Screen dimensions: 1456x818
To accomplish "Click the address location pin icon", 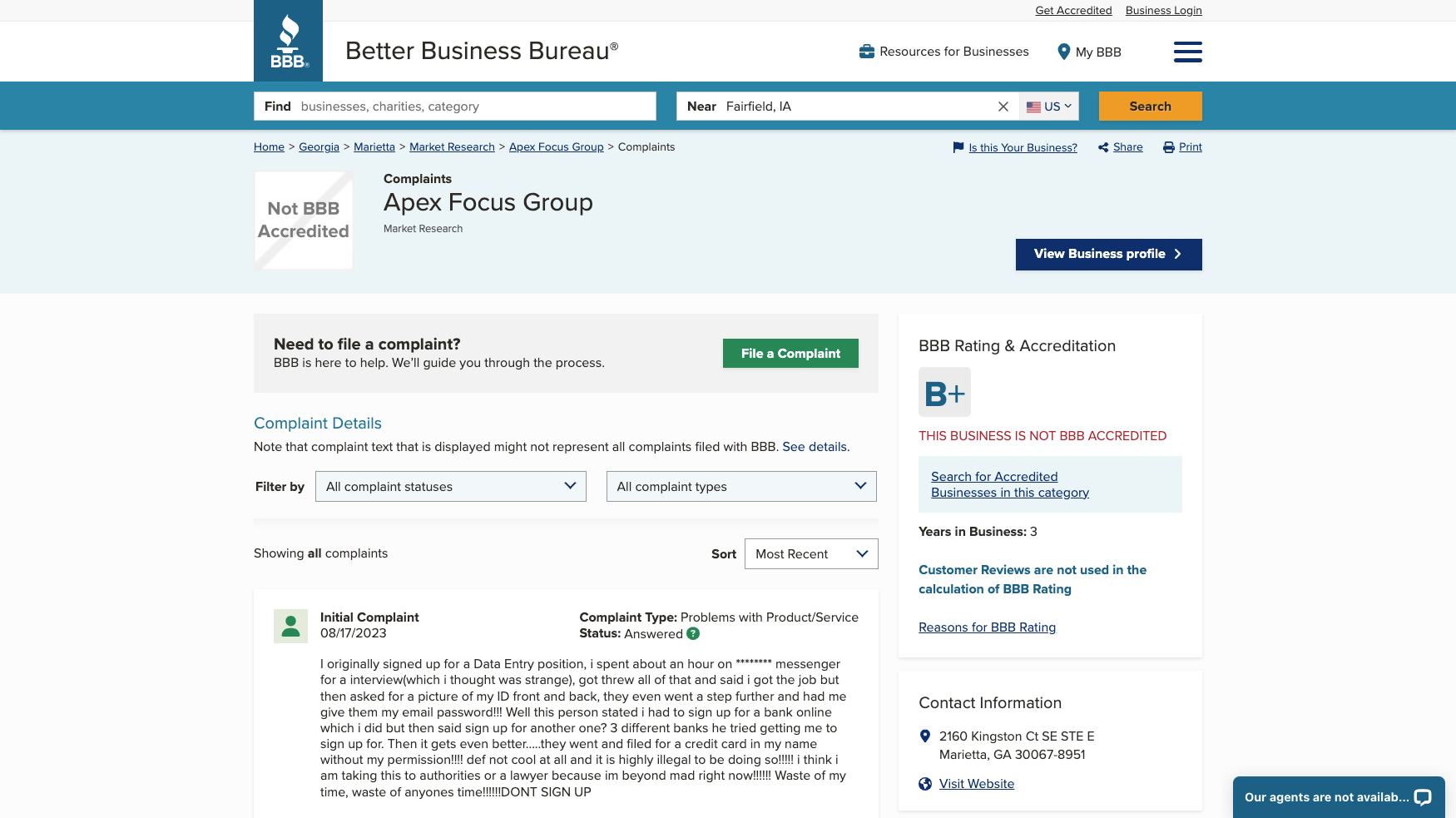I will click(x=924, y=736).
